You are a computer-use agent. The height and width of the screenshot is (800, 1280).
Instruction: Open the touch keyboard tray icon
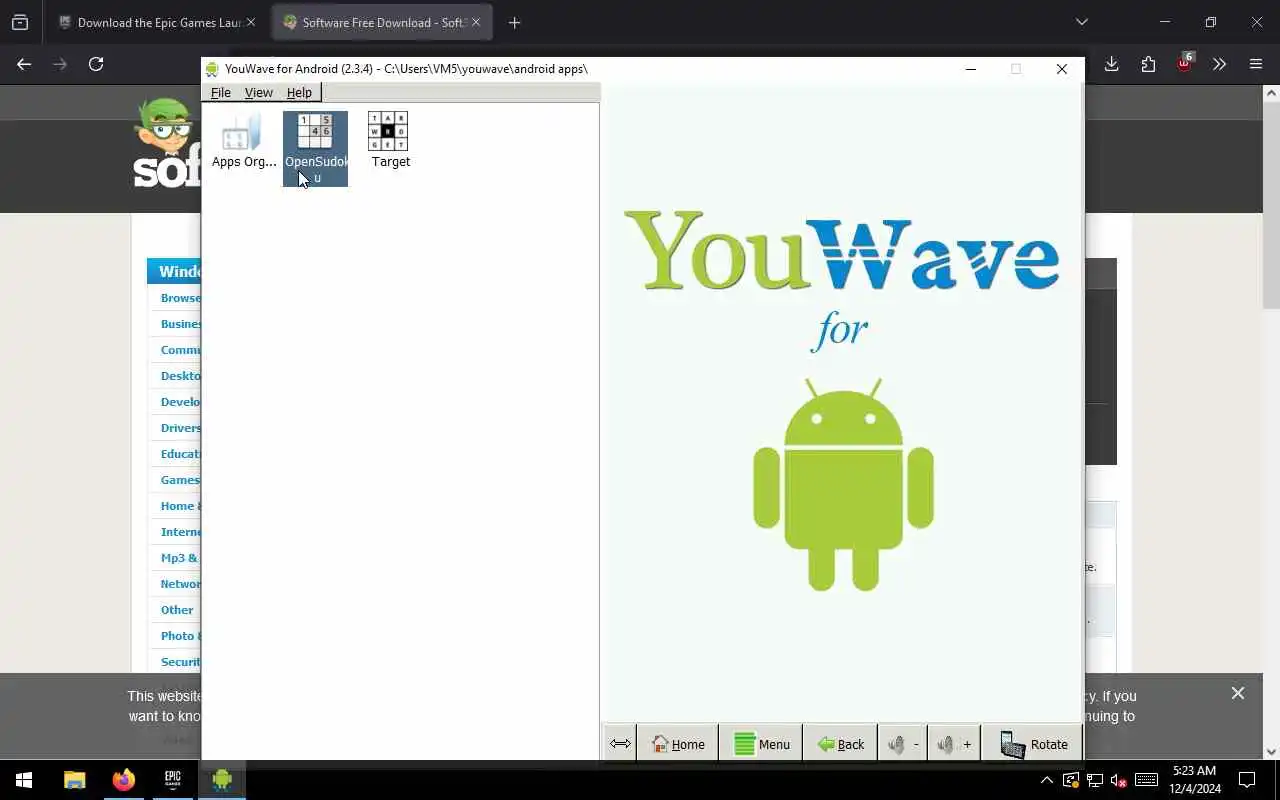click(1147, 780)
